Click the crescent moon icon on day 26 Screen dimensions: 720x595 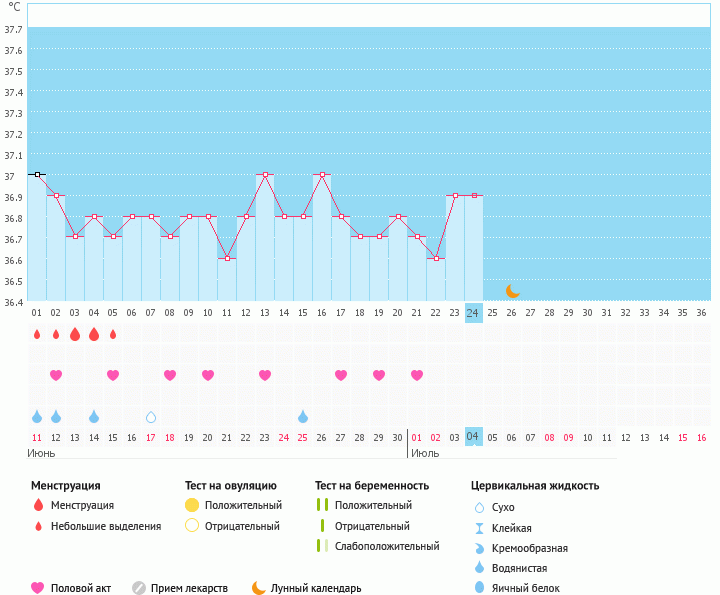pyautogui.click(x=512, y=291)
